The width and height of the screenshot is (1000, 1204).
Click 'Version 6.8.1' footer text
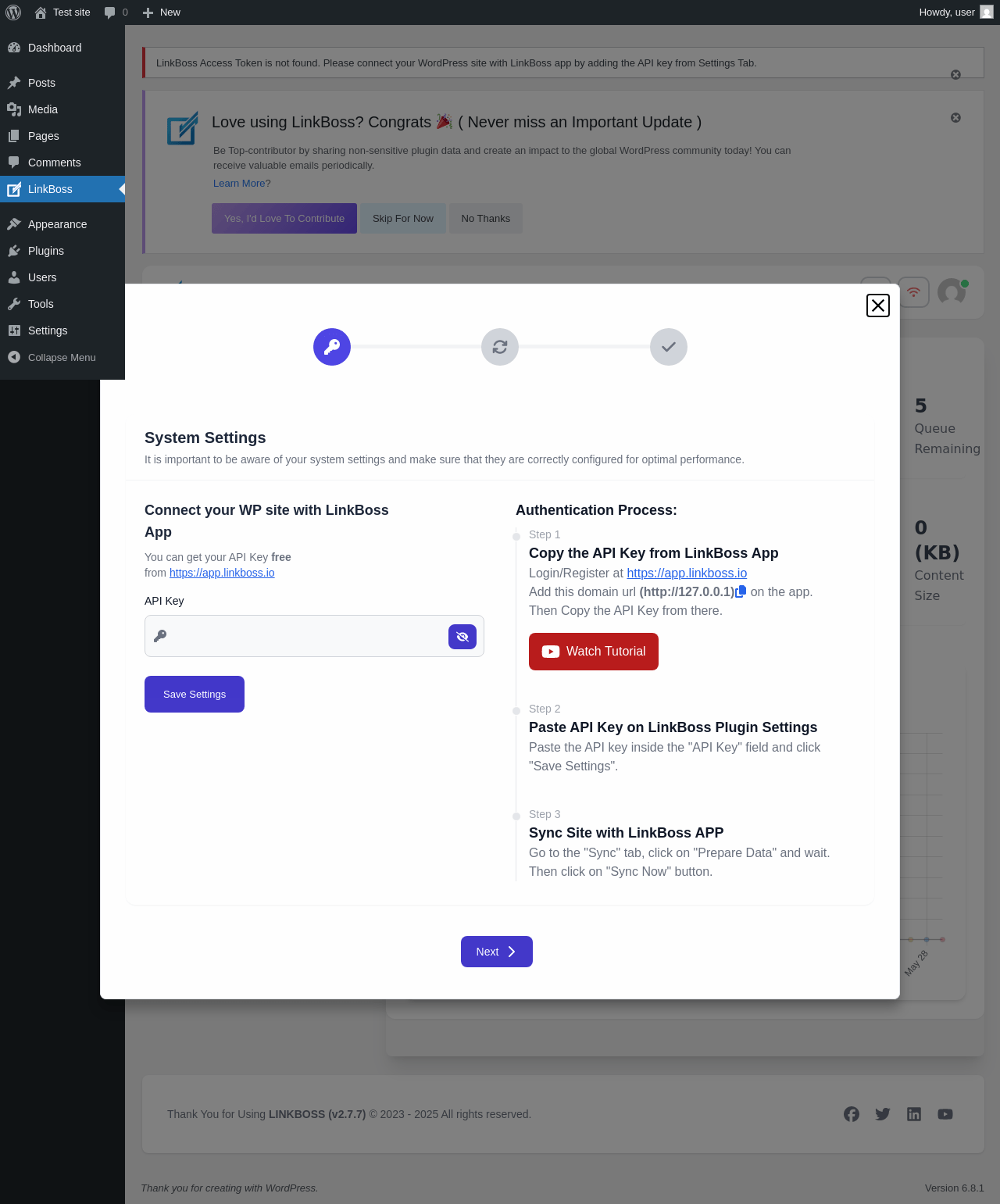point(955,1188)
